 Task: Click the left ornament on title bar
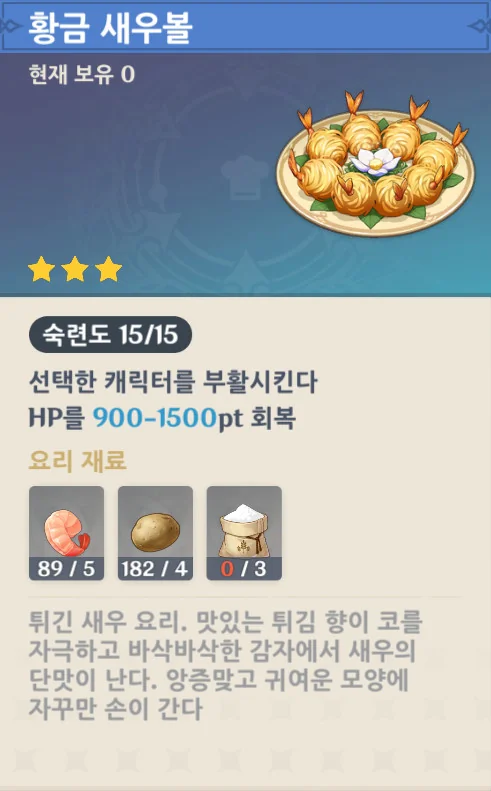coord(9,26)
